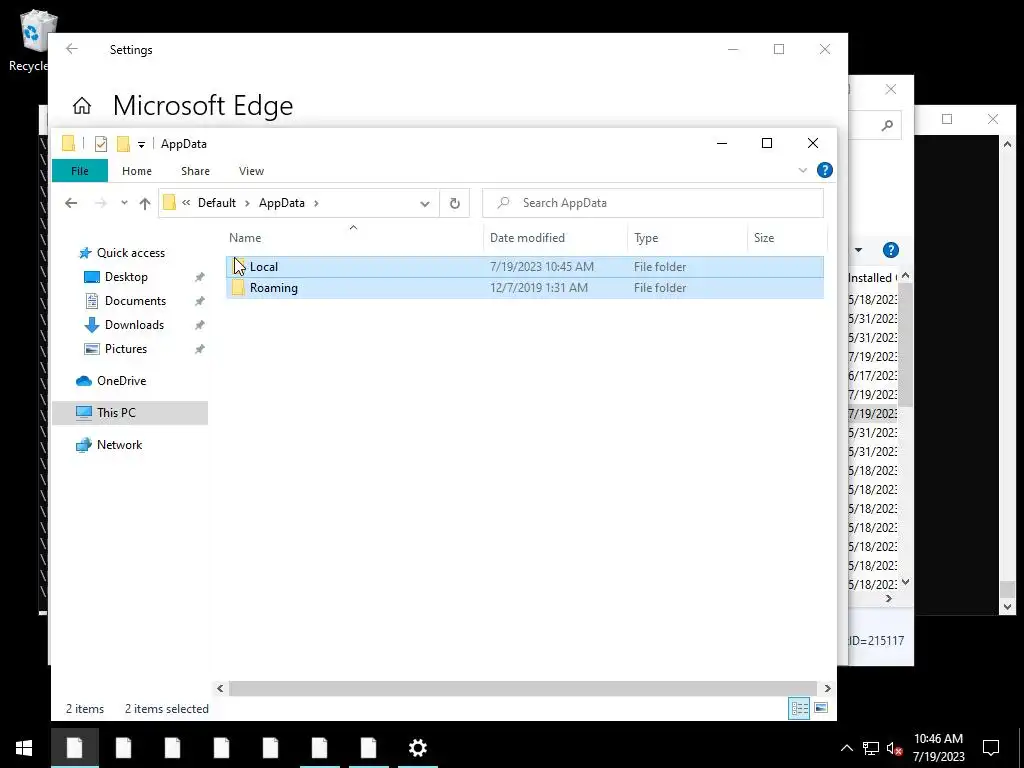Switch to large icons view layout
Screen dimensions: 1024x768
821,709
